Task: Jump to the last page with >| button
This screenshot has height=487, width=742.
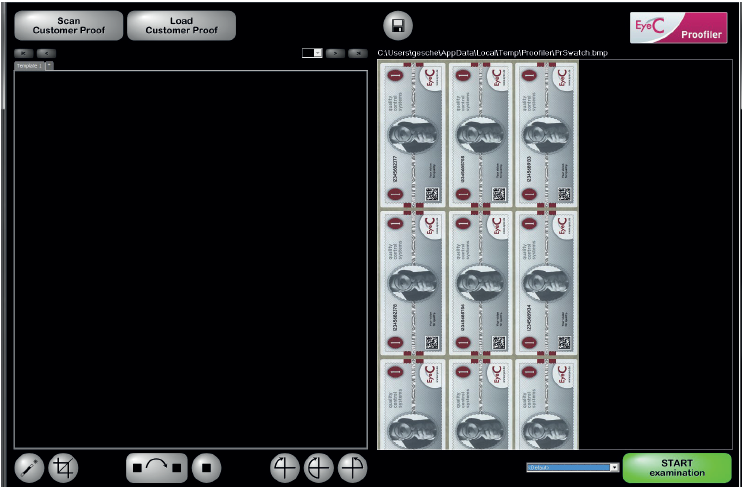Action: [x=358, y=53]
